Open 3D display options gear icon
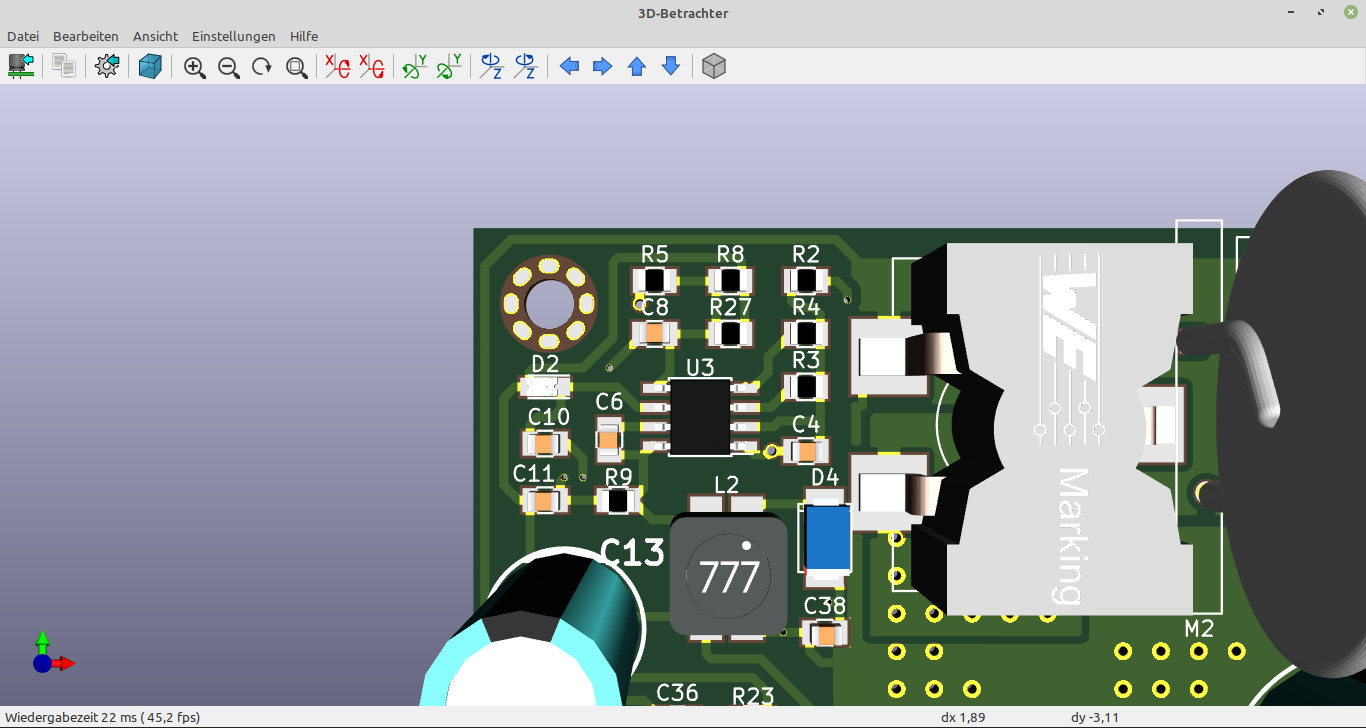Screen dimensions: 1366x728 click(107, 66)
